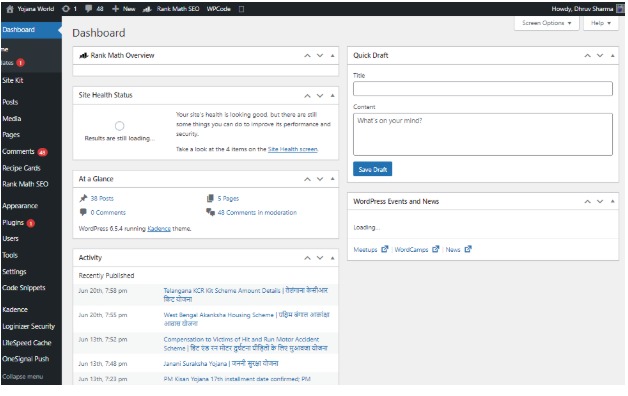Screen dimensions: 628x396
Task: Open the Screen Options dropdown
Action: [547, 23]
